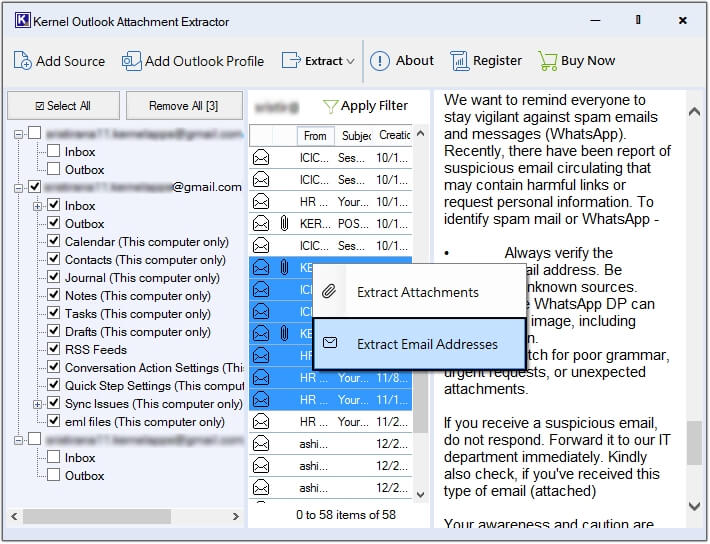Sort the email list by From column

point(316,135)
